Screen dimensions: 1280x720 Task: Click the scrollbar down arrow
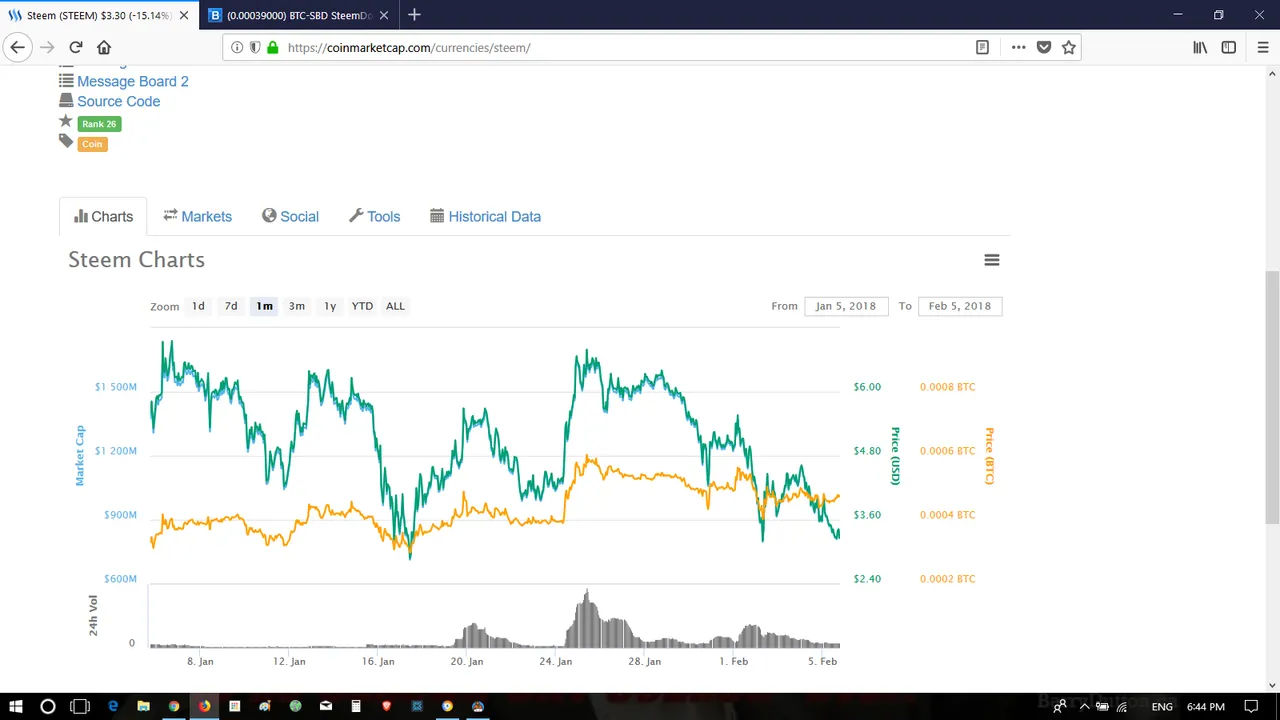click(x=1272, y=685)
